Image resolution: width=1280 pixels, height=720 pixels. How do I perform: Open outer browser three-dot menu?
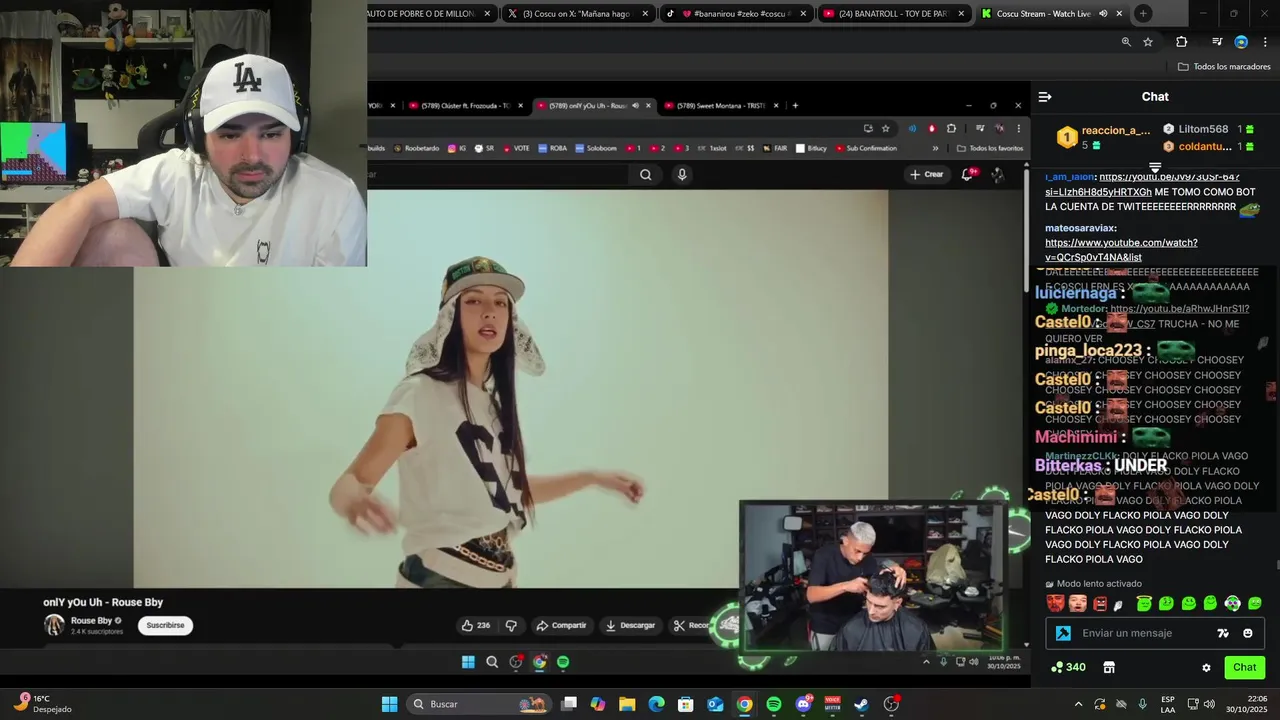[1265, 42]
